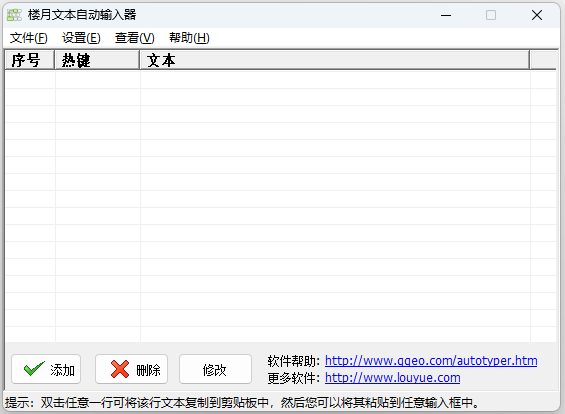Screen dimensions: 565x414
Task: Click the status bar tip starting with 提示
Action: [x=242, y=402]
